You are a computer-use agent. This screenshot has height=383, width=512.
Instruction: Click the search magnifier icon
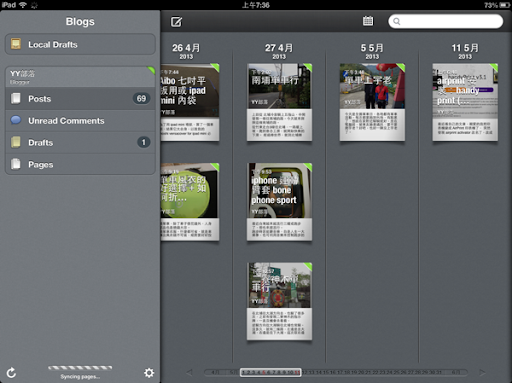click(396, 21)
